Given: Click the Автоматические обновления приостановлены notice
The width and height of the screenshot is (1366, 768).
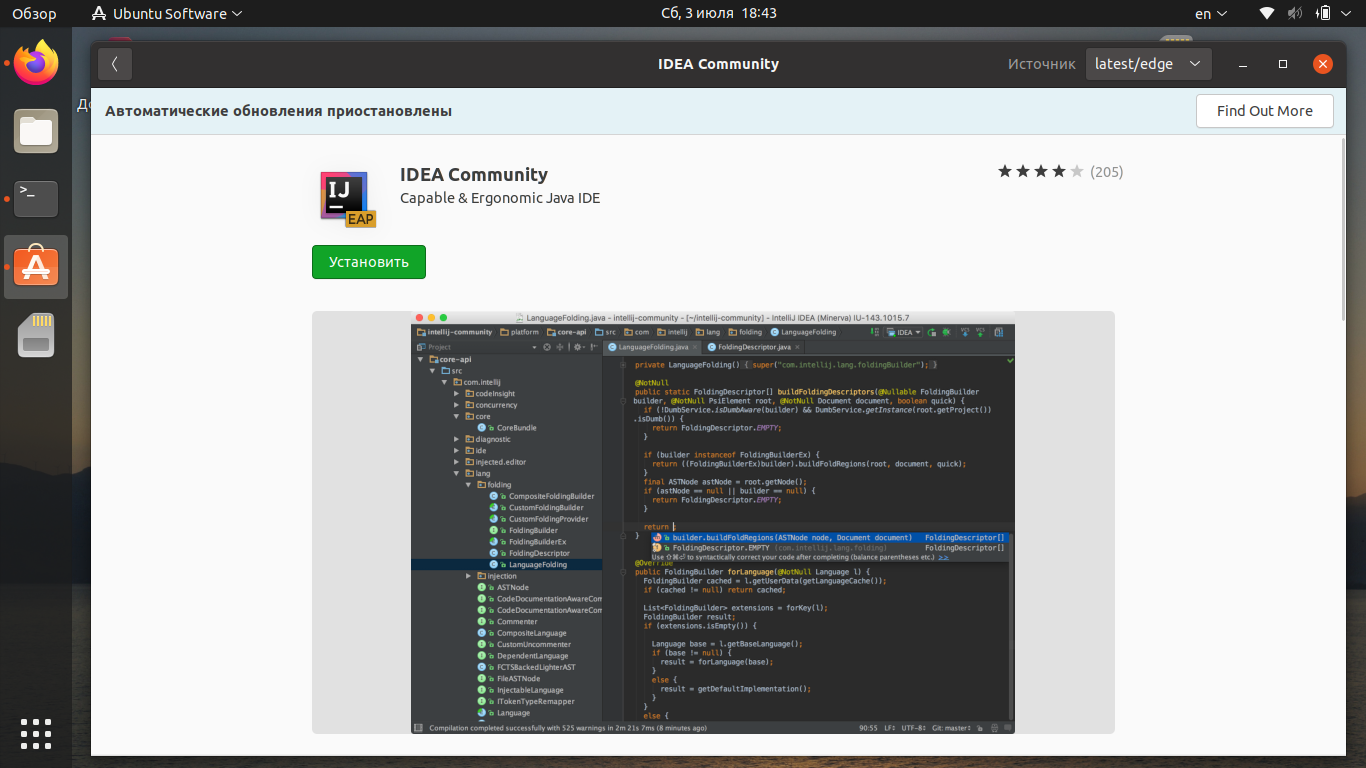Looking at the screenshot, I should coord(278,111).
